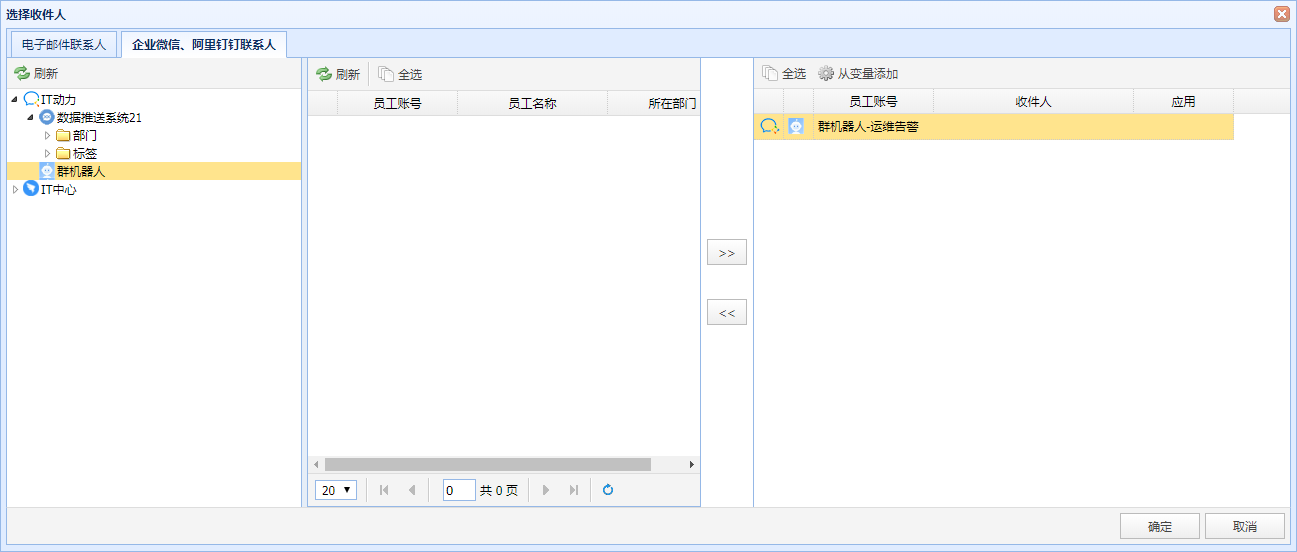Viewport: 1297px width, 552px height.
Task: Click the 数据推送系统21 app icon
Action: tap(47, 117)
